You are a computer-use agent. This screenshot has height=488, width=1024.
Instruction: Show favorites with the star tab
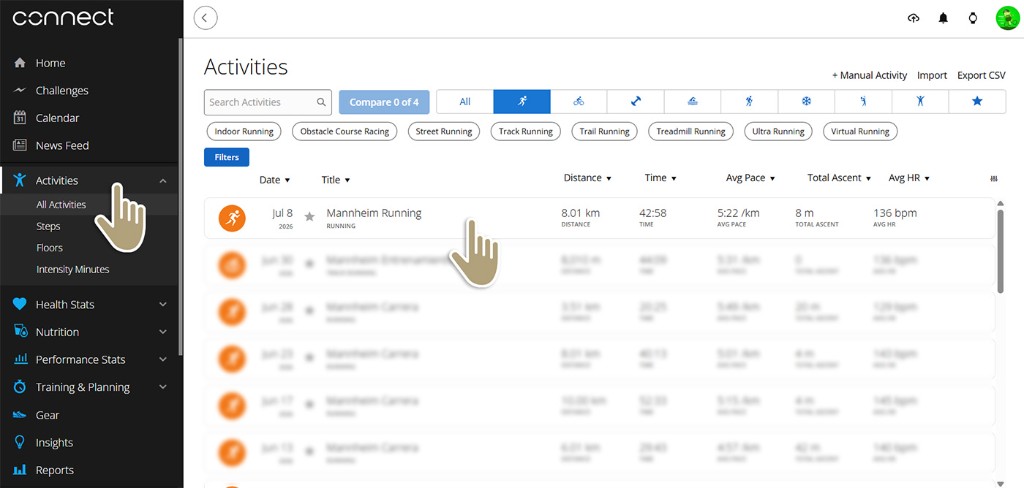[x=977, y=102]
